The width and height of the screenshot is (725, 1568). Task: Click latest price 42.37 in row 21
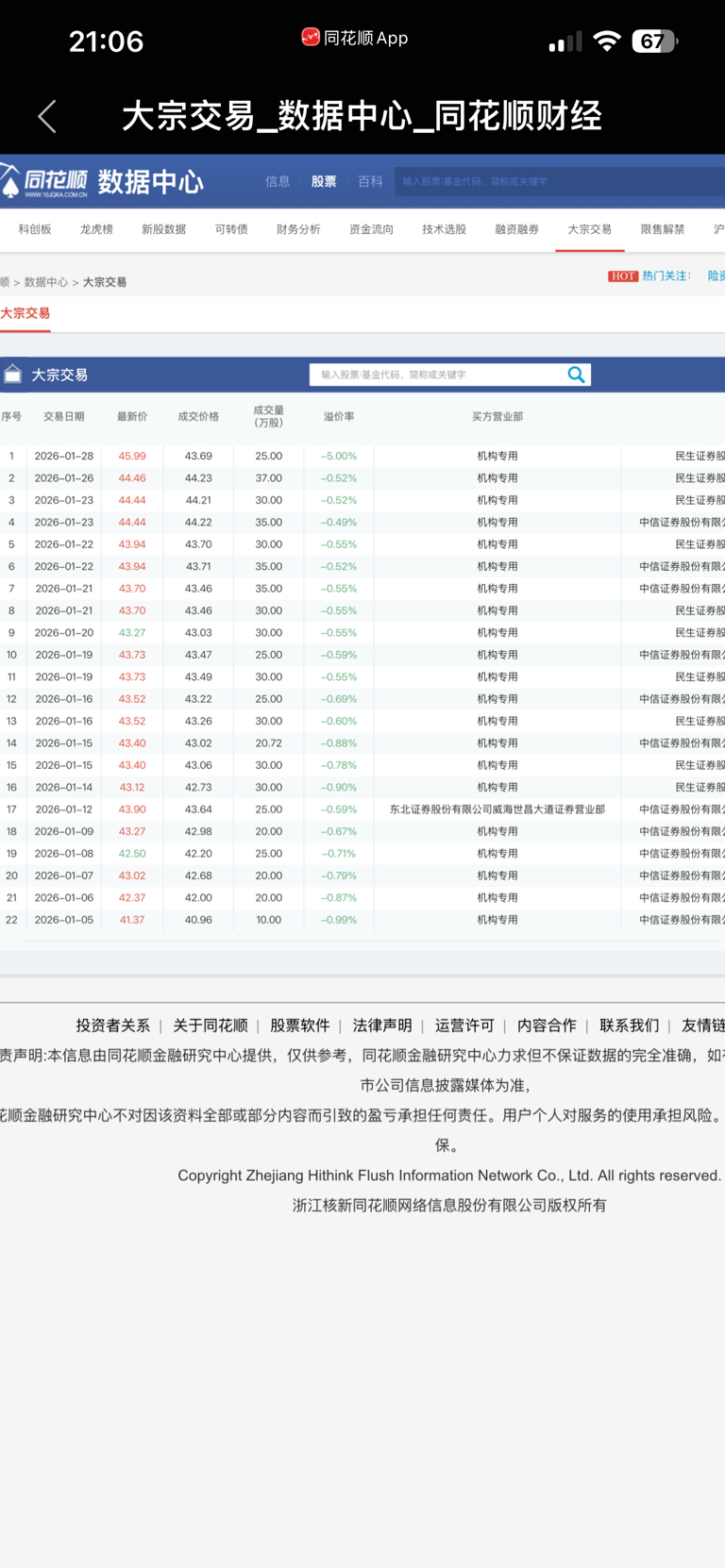[x=132, y=897]
